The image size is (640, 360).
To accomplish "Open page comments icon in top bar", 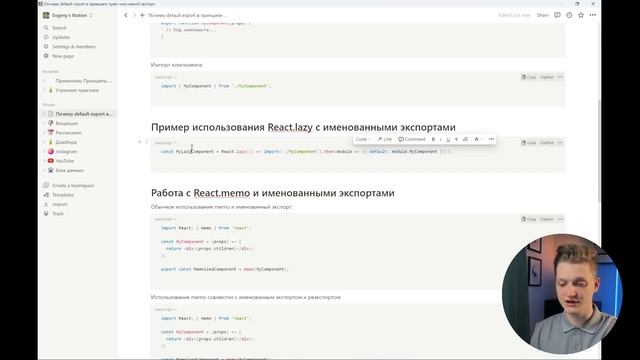I will pos(557,15).
